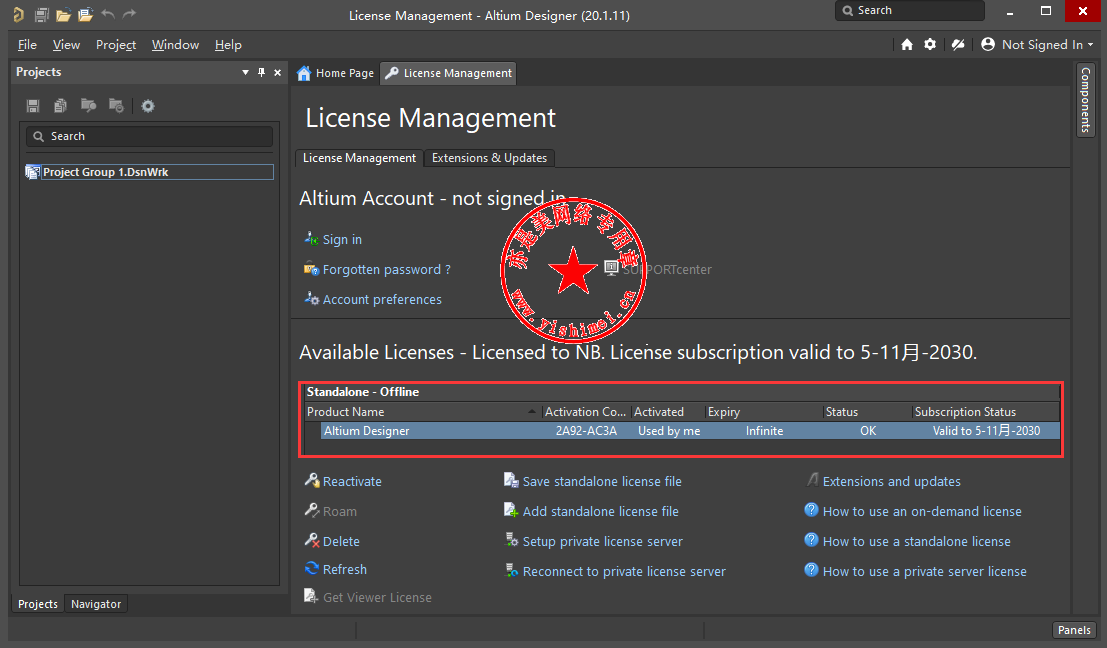Screen dimensions: 1107x648
Task: Click the Activation Code column header
Action: 585,412
